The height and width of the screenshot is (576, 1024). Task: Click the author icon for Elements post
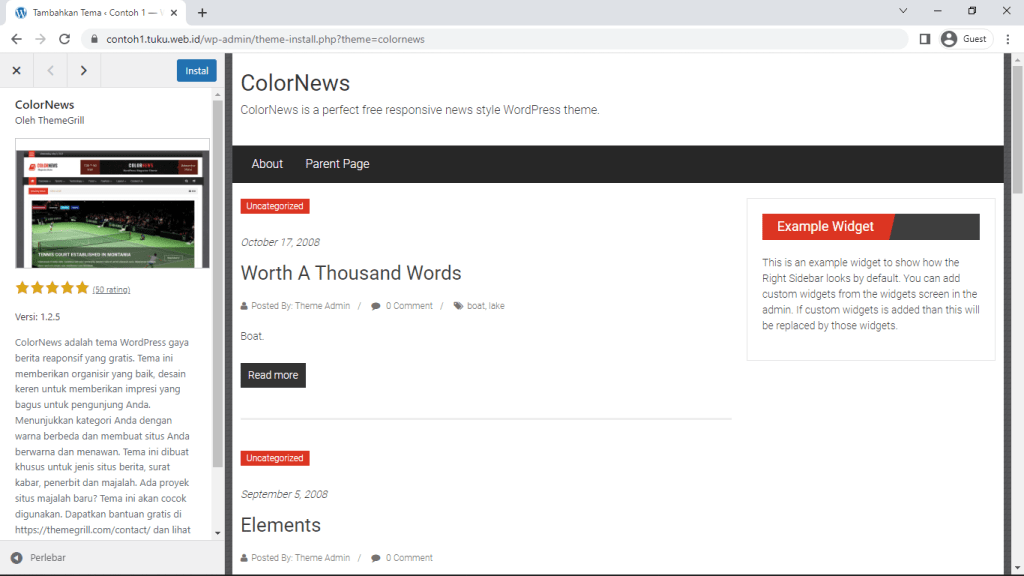(x=244, y=558)
